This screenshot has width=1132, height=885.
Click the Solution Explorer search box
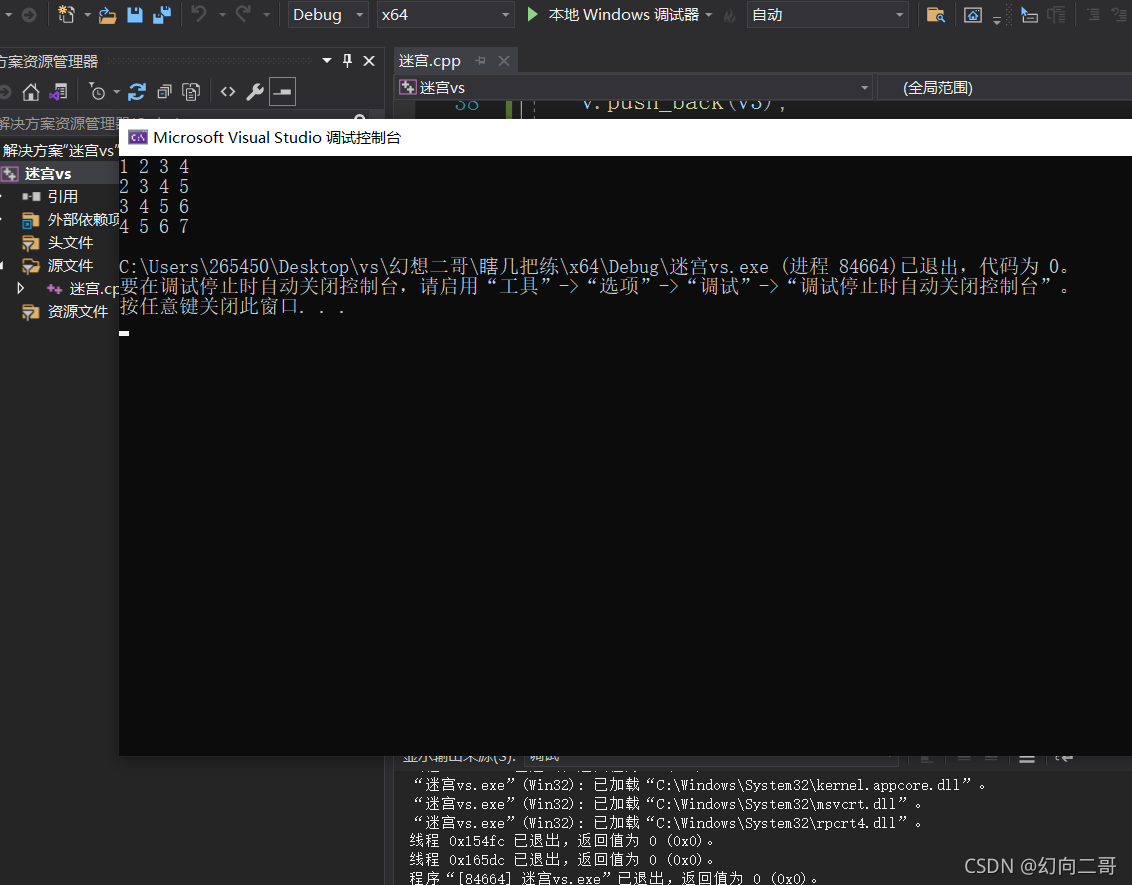tap(184, 121)
